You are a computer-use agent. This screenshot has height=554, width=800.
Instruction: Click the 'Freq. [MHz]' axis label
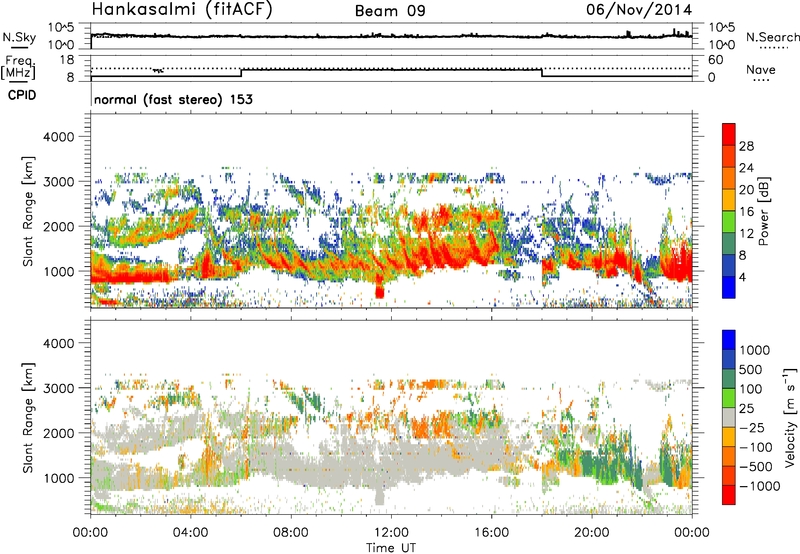coord(19,67)
